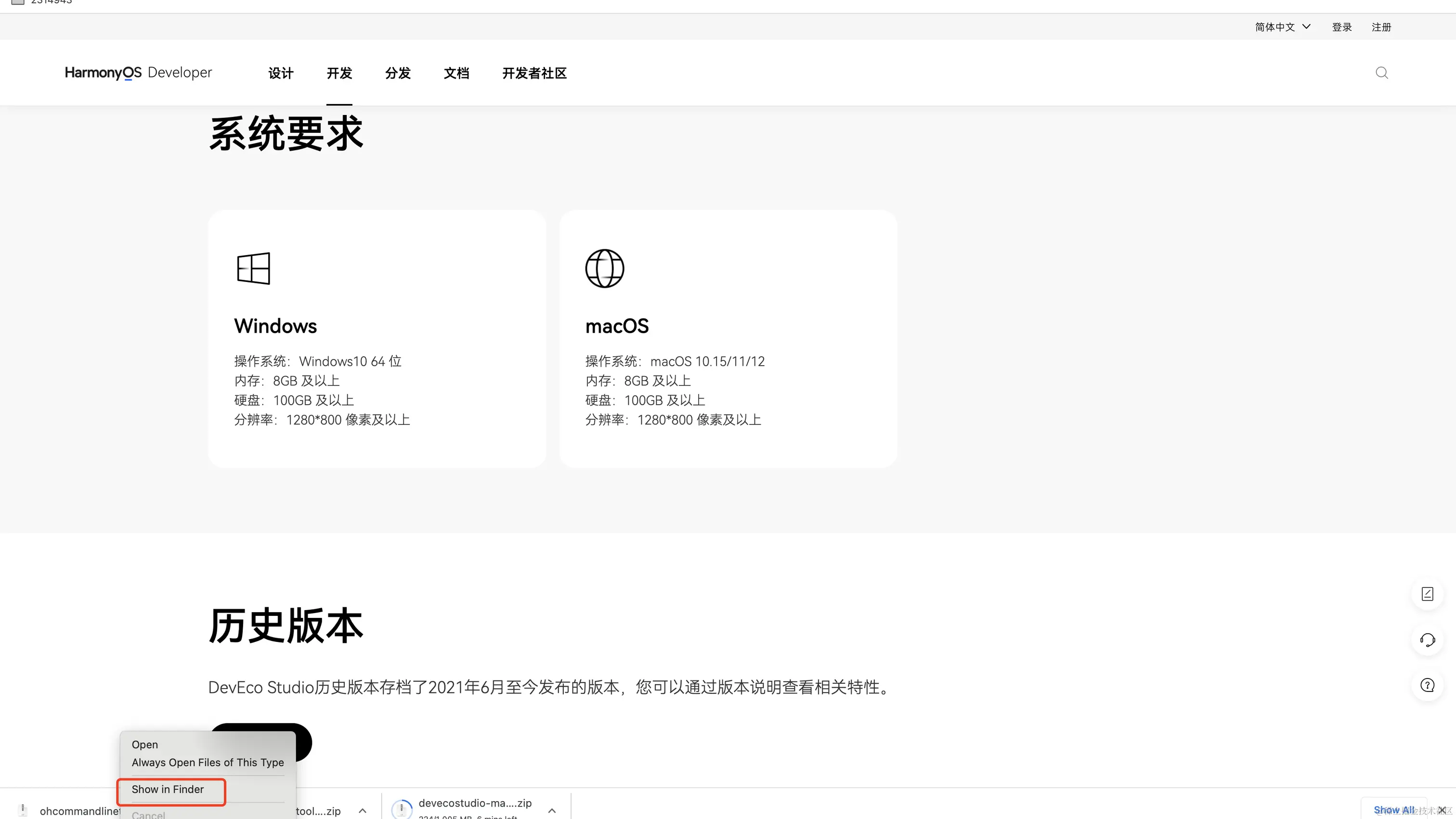
Task: Click the search magnifier icon in header
Action: click(1381, 73)
